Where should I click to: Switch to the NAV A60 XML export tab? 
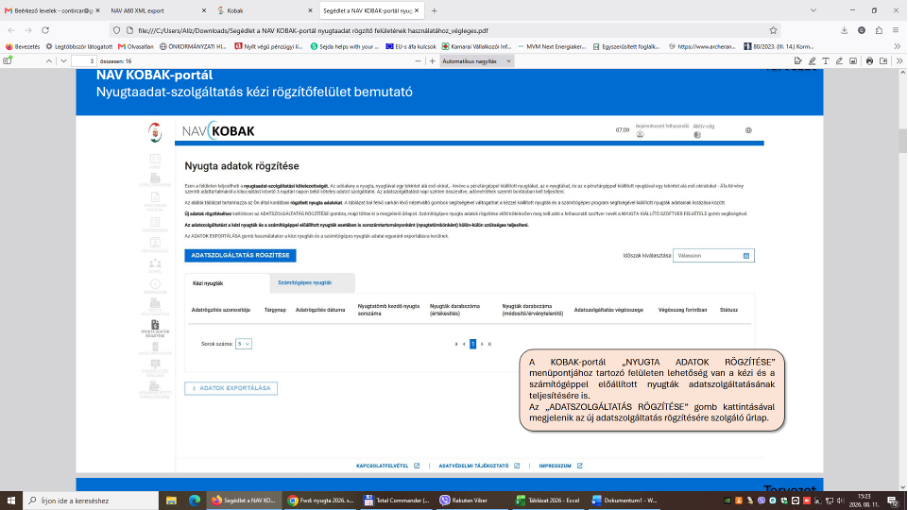click(156, 10)
